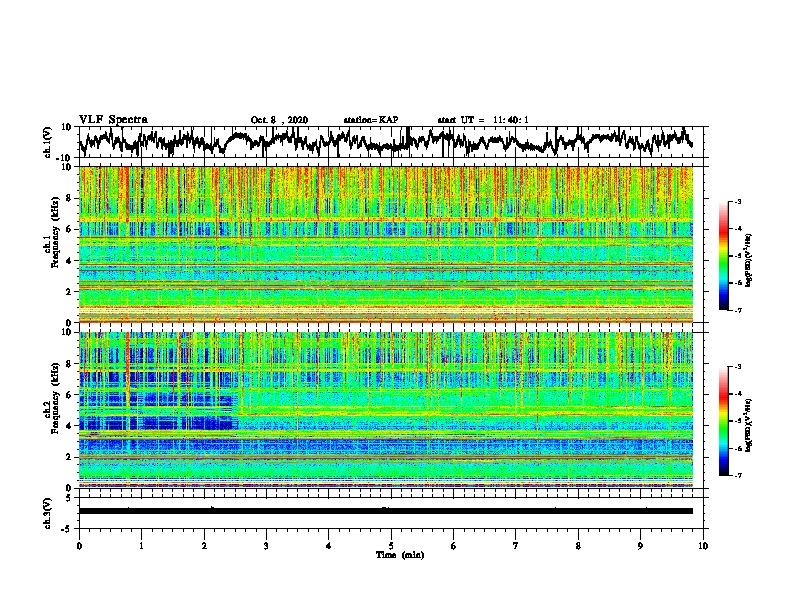Image resolution: width=792 pixels, height=612 pixels.
Task: Click the ch.1 spectrogram panel
Action: [386, 244]
